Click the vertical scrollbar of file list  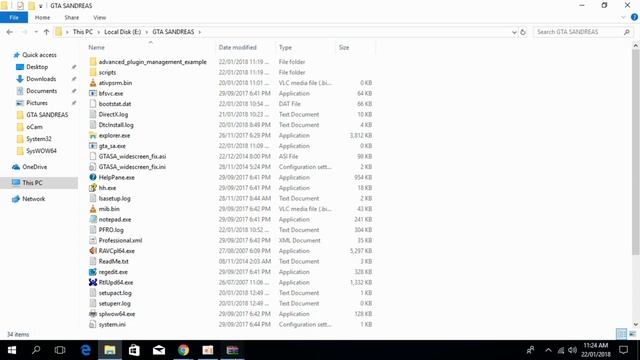click(636, 151)
